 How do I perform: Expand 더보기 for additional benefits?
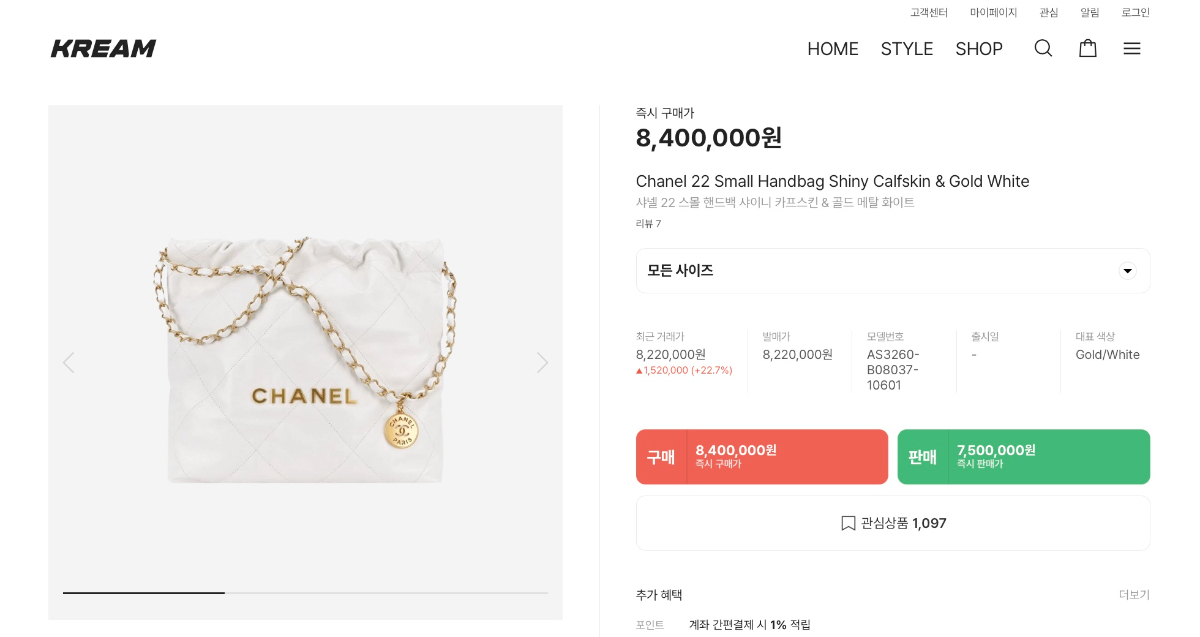point(1134,595)
